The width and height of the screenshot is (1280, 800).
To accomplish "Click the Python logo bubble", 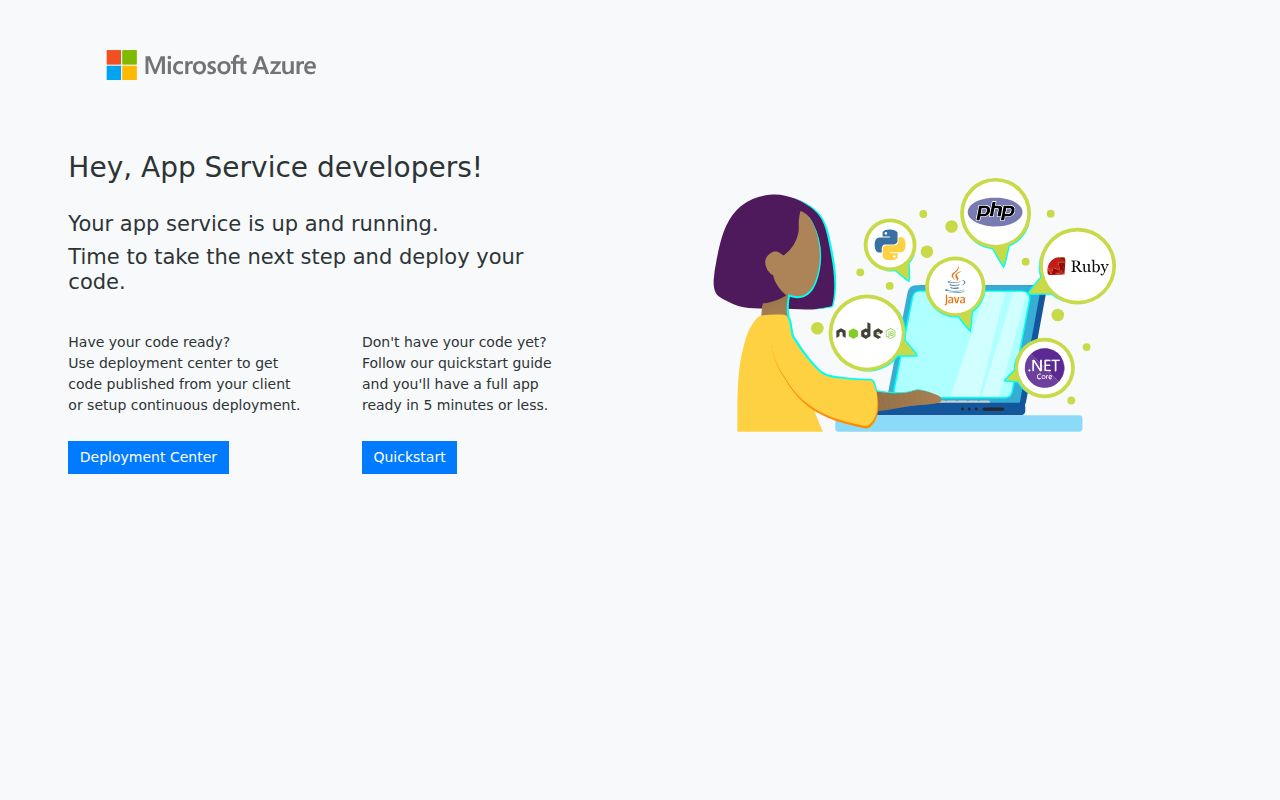I will coord(889,244).
